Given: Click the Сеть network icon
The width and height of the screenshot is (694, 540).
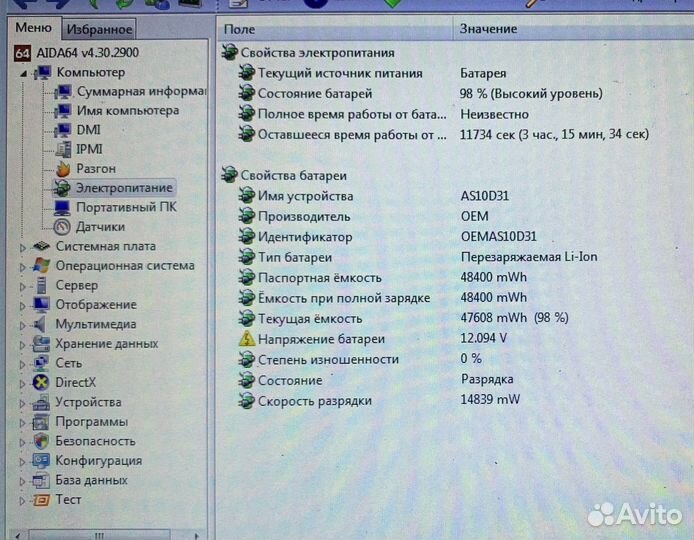Looking at the screenshot, I should (x=41, y=363).
